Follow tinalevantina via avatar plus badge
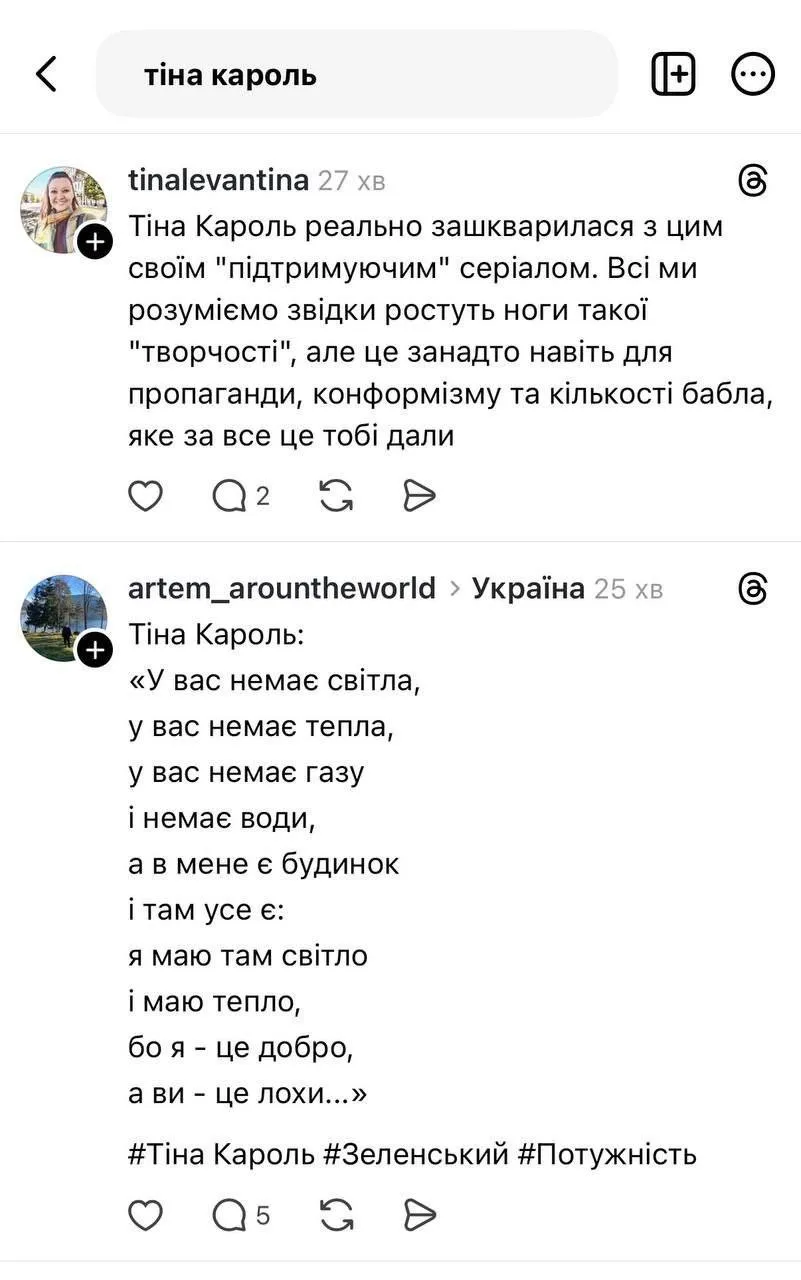This screenshot has height=1280, width=801. click(x=94, y=242)
